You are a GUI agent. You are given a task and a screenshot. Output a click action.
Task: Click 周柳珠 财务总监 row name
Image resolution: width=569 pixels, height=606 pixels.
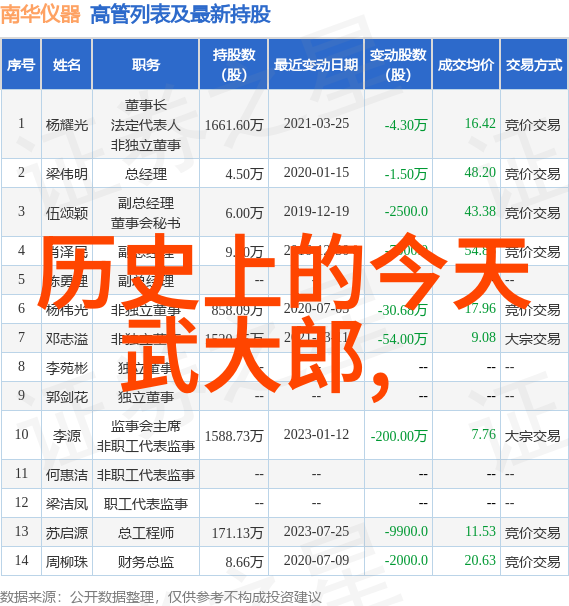(x=67, y=562)
